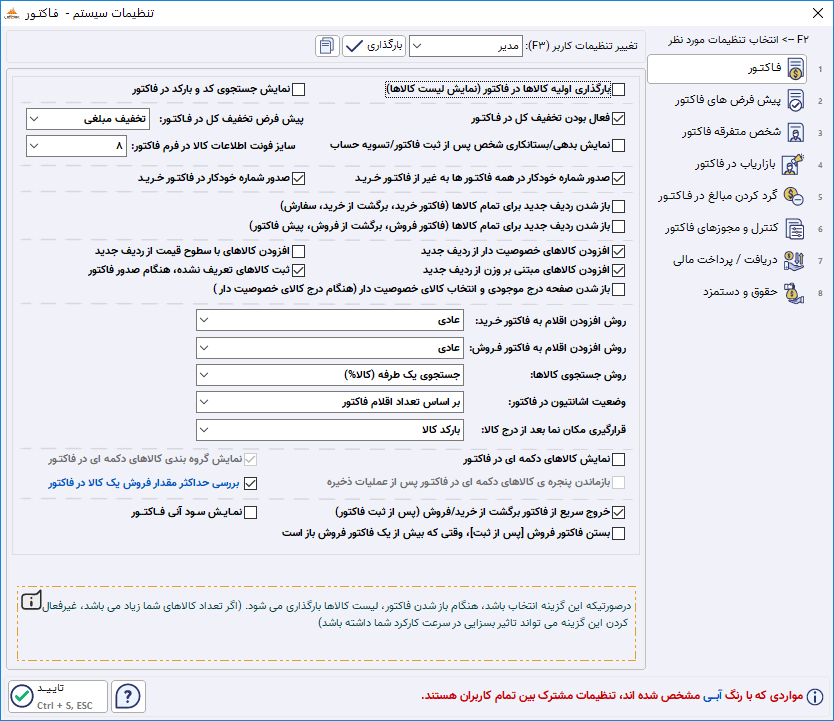Open وضعیت اشانتیون در فاکتور dropdown

pos(330,402)
